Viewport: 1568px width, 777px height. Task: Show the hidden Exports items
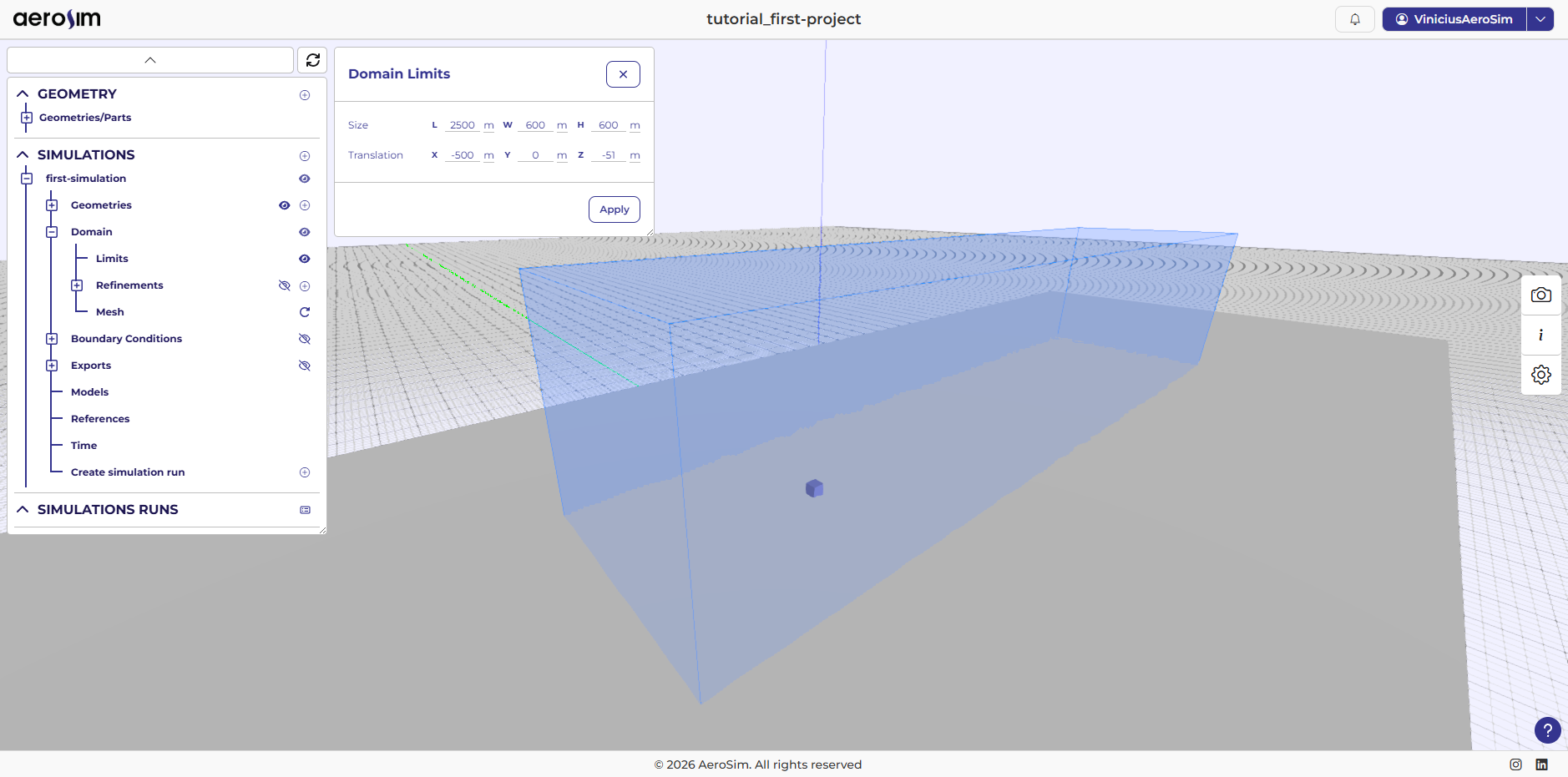click(x=305, y=366)
